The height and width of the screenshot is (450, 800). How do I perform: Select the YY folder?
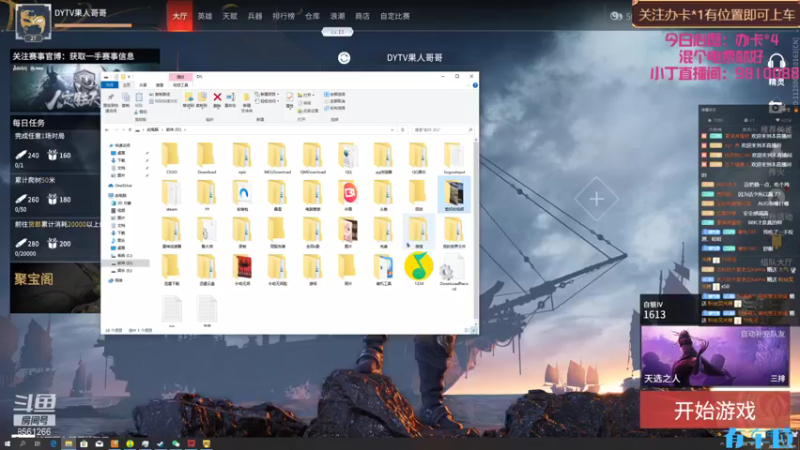click(207, 195)
